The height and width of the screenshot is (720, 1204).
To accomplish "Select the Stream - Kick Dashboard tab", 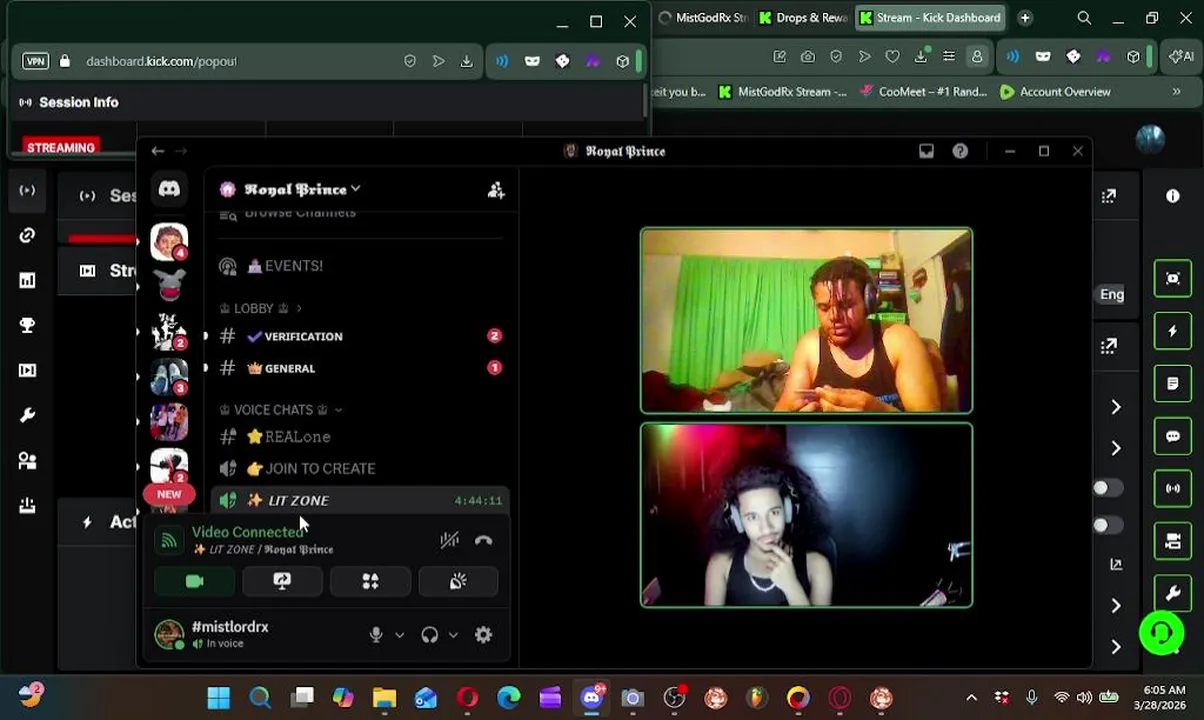I will tap(930, 18).
